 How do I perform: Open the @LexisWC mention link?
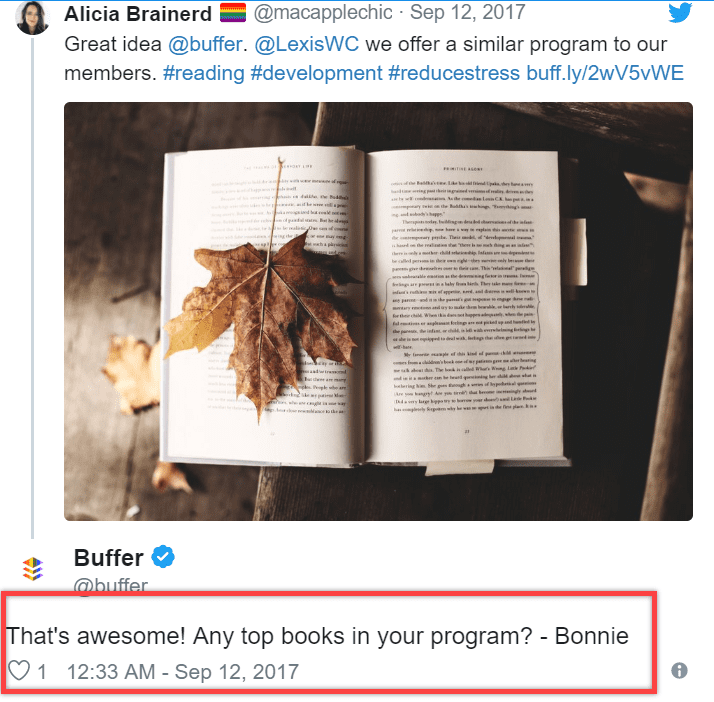click(306, 45)
